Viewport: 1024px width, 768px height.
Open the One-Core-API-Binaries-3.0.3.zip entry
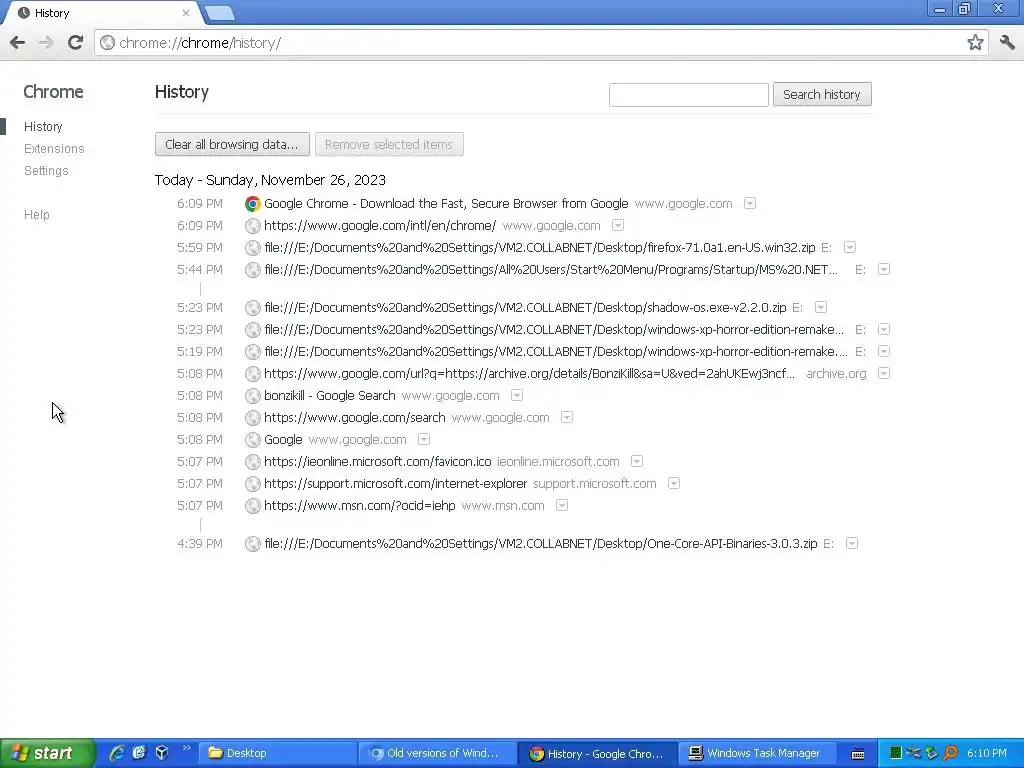541,543
